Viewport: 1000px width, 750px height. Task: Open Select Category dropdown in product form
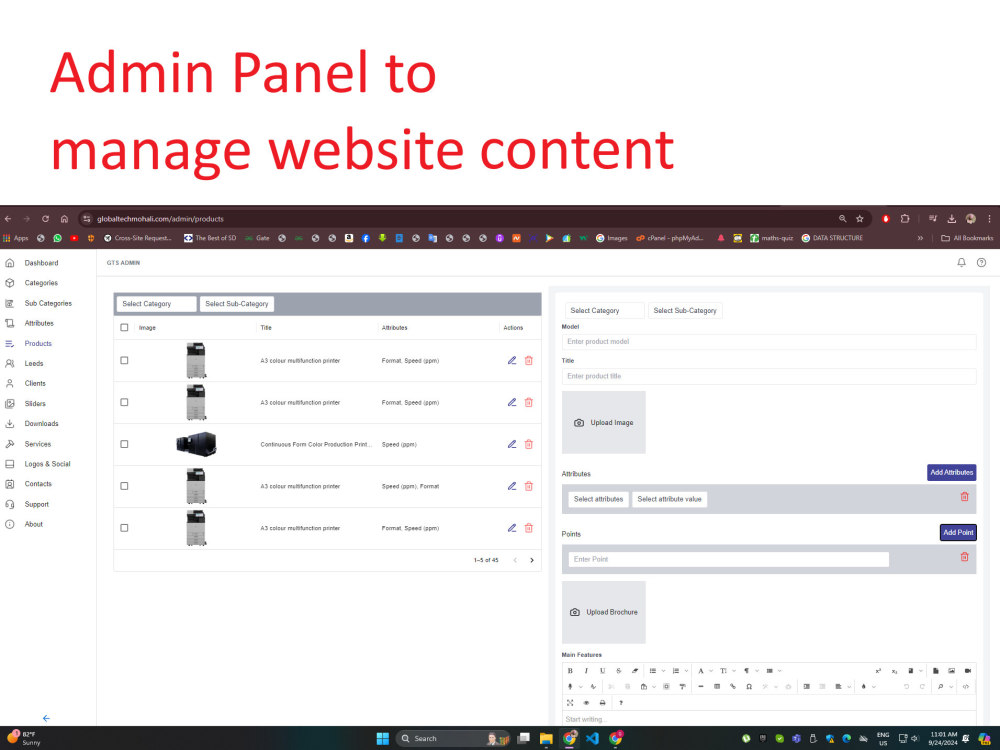pyautogui.click(x=604, y=311)
